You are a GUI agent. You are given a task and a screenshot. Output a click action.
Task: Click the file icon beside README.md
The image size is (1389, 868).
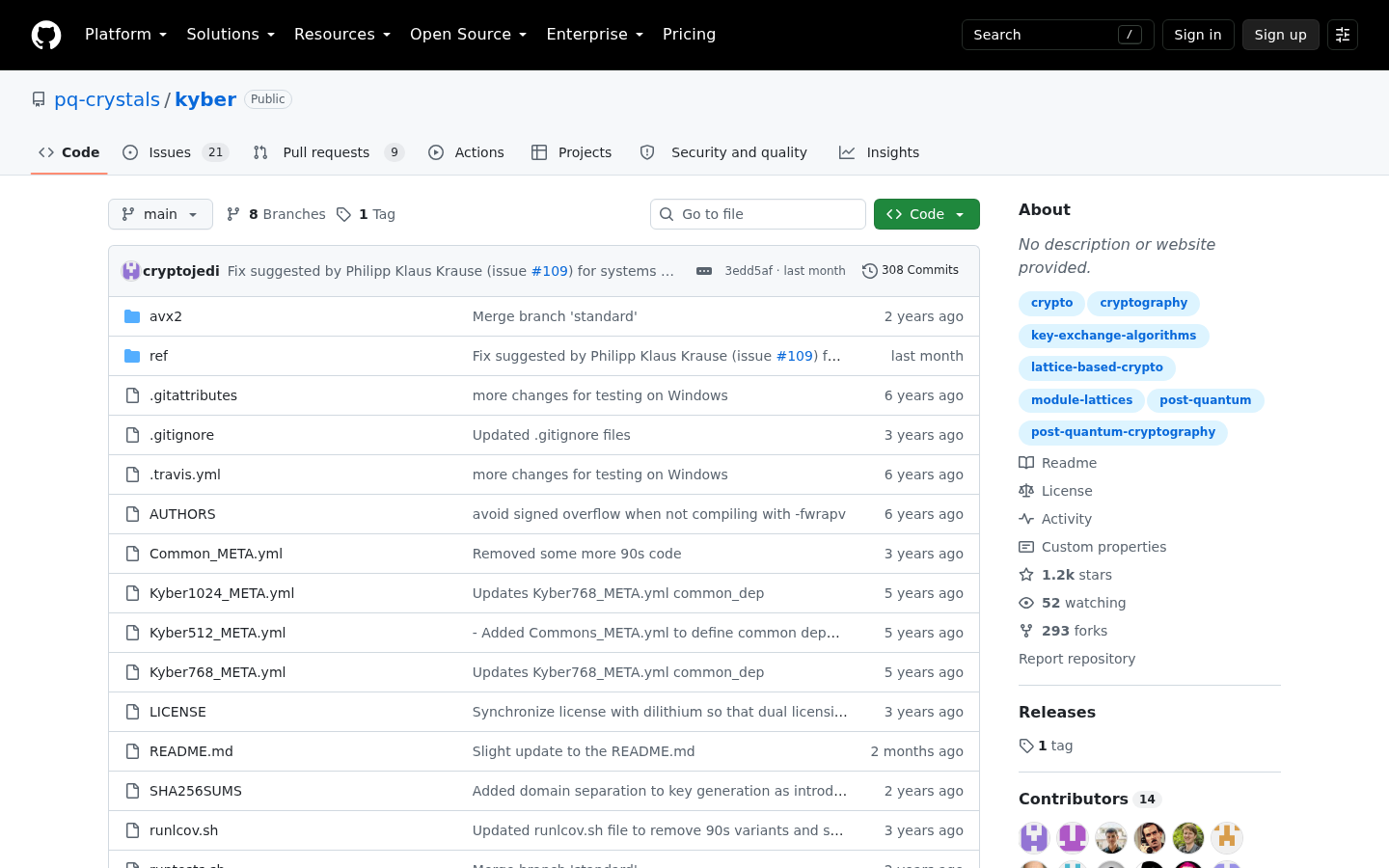click(x=132, y=751)
